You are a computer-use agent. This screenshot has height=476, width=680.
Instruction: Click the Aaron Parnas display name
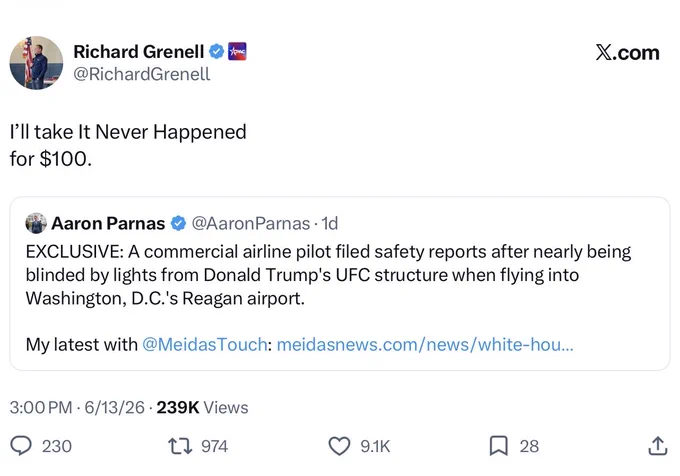(108, 224)
